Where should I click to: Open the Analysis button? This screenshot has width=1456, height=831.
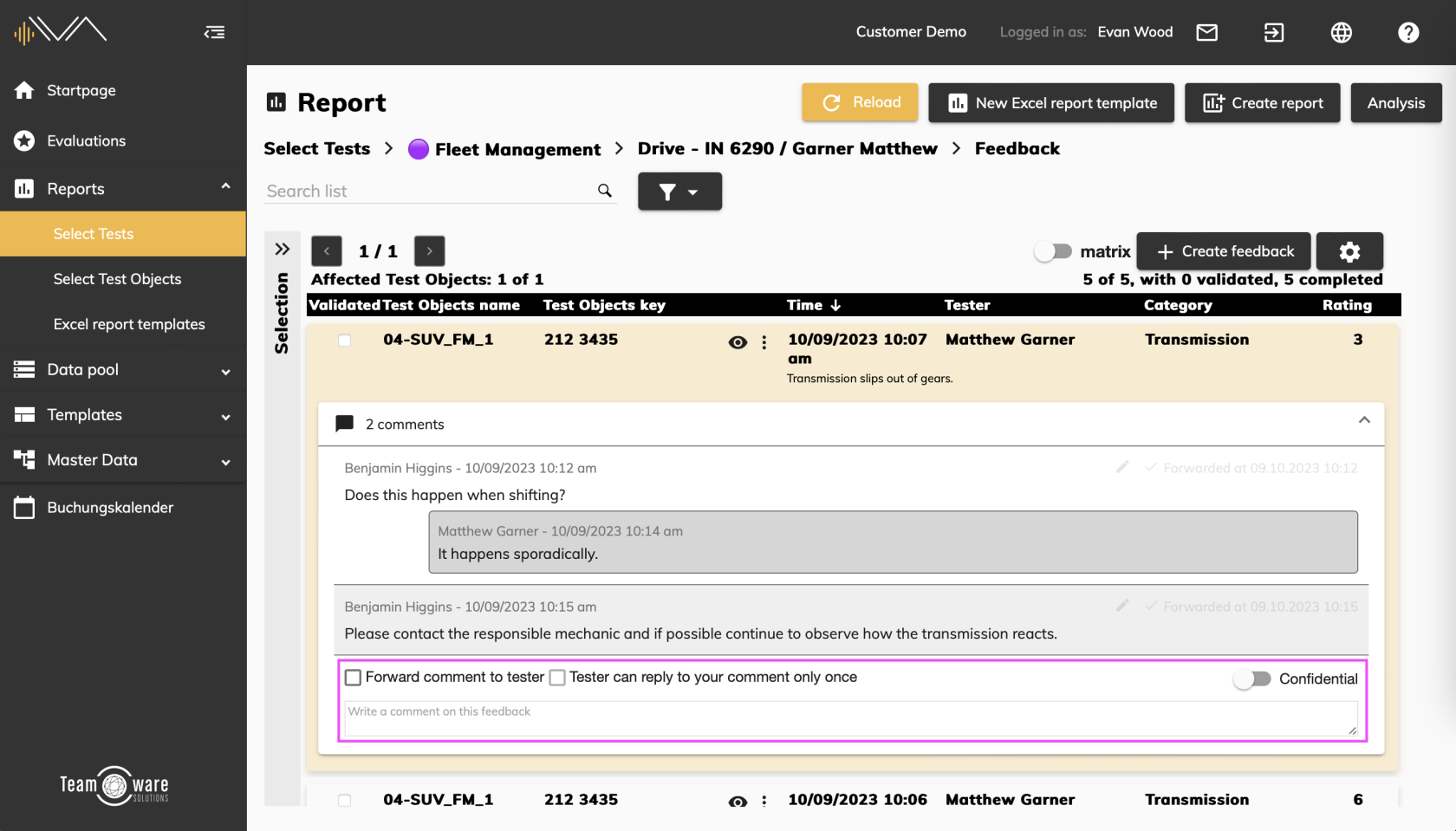tap(1396, 102)
